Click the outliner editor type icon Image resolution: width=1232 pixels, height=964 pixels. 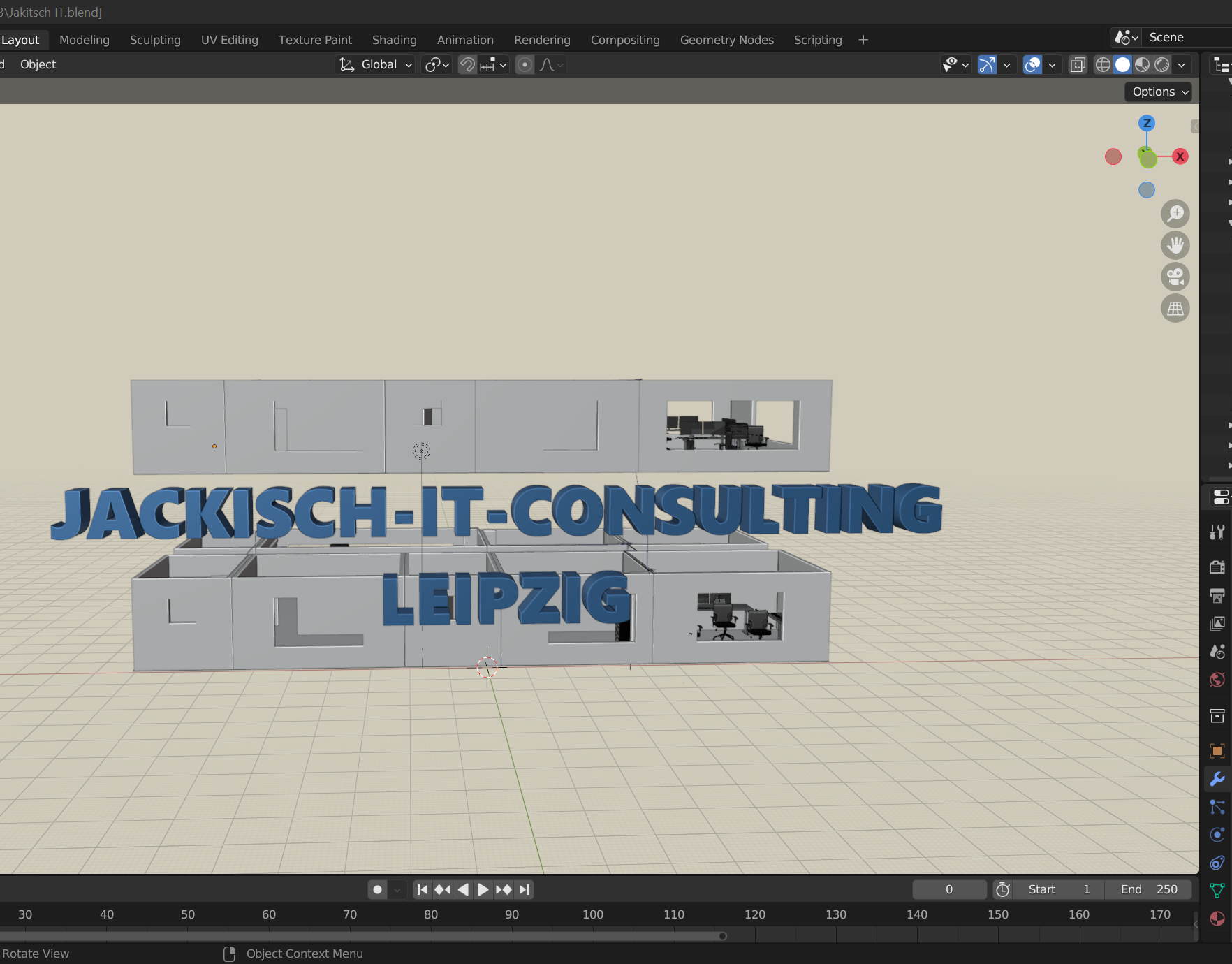(1222, 65)
